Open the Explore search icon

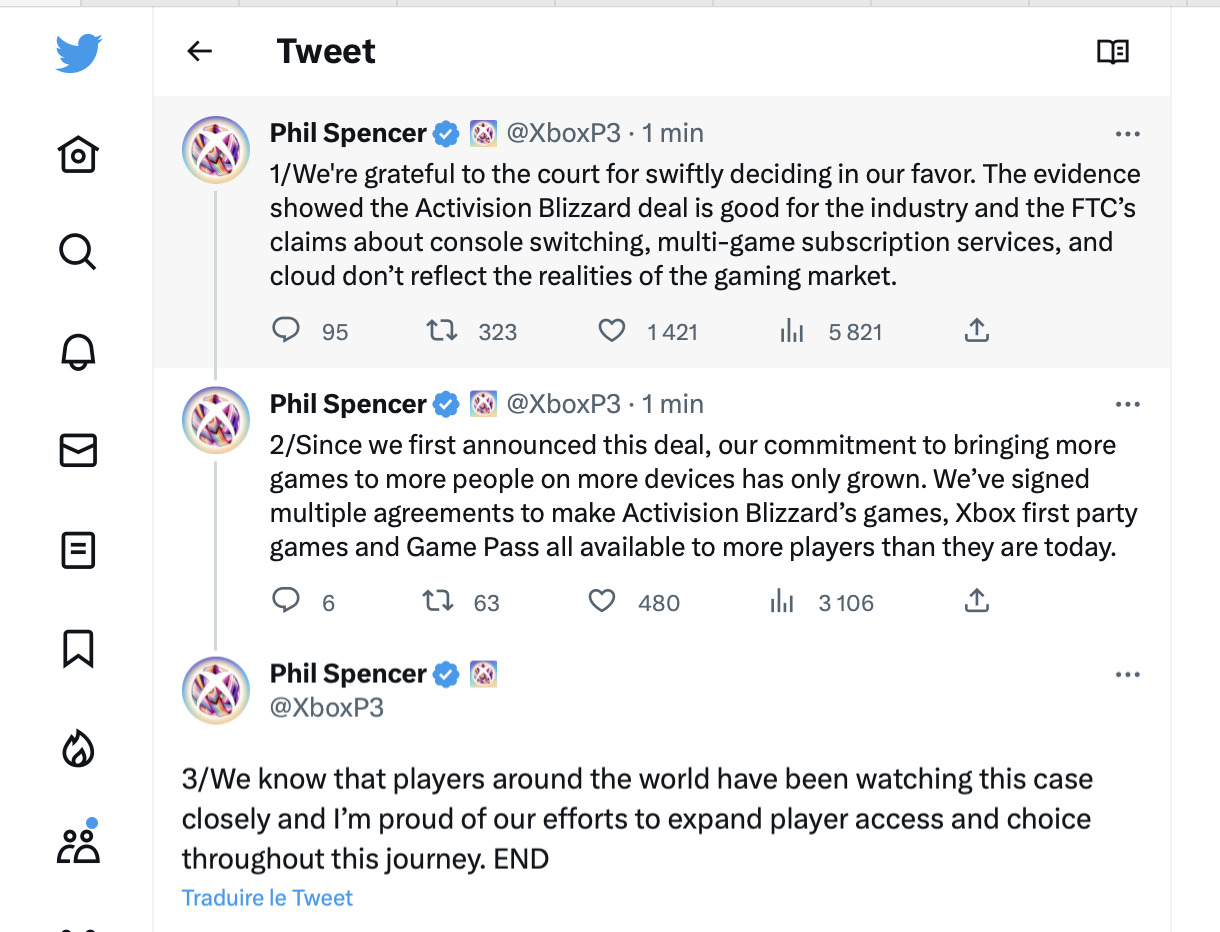pos(78,252)
